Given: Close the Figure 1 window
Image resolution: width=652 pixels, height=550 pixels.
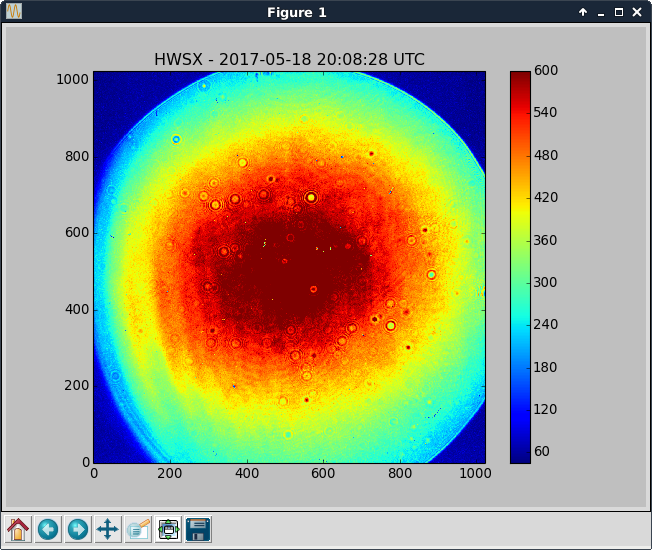Looking at the screenshot, I should [x=637, y=12].
